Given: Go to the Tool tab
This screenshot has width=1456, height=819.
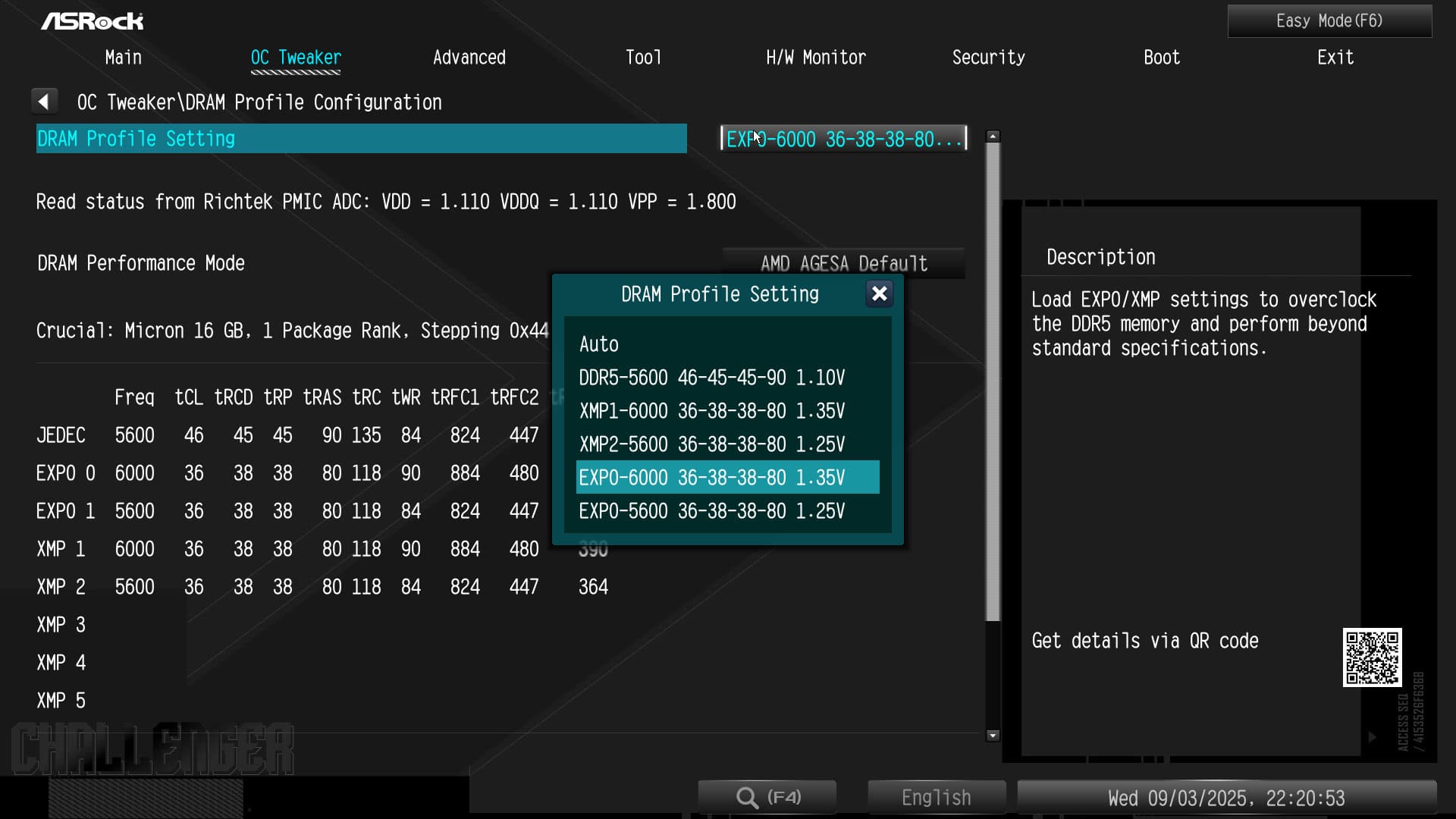Looking at the screenshot, I should point(643,58).
